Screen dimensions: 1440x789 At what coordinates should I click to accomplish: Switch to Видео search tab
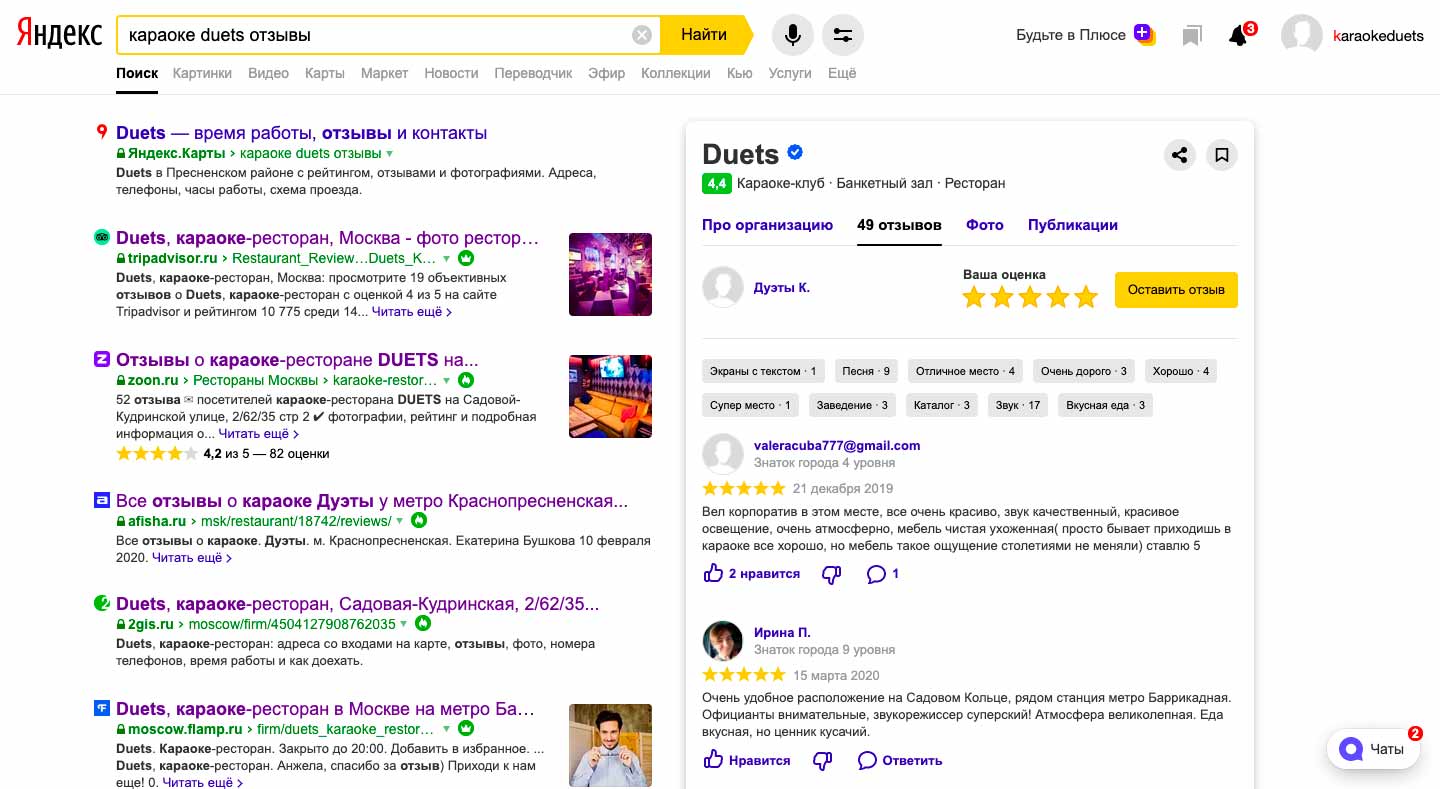pyautogui.click(x=268, y=73)
